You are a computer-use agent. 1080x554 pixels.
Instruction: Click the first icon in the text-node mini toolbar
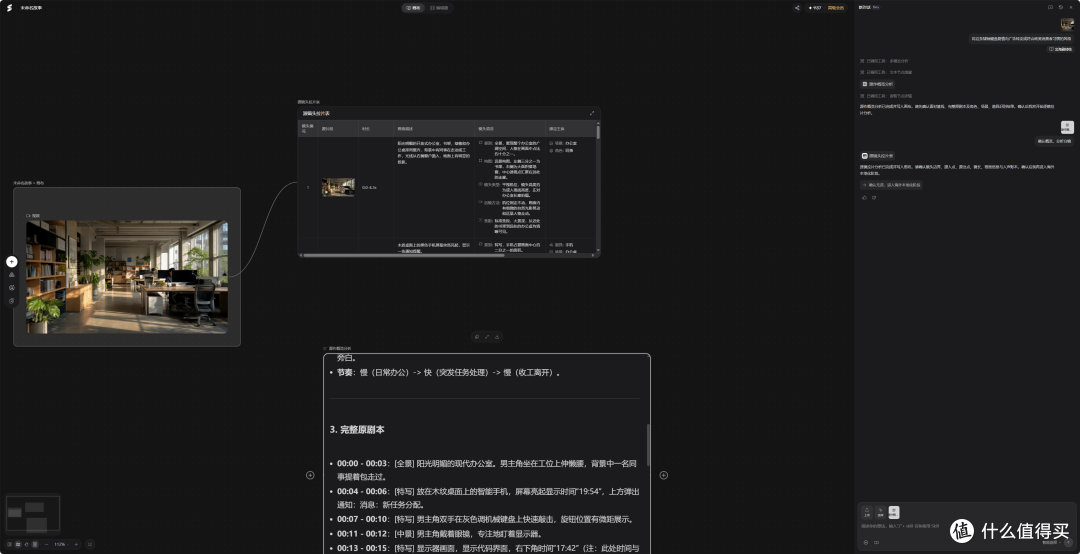click(x=477, y=337)
